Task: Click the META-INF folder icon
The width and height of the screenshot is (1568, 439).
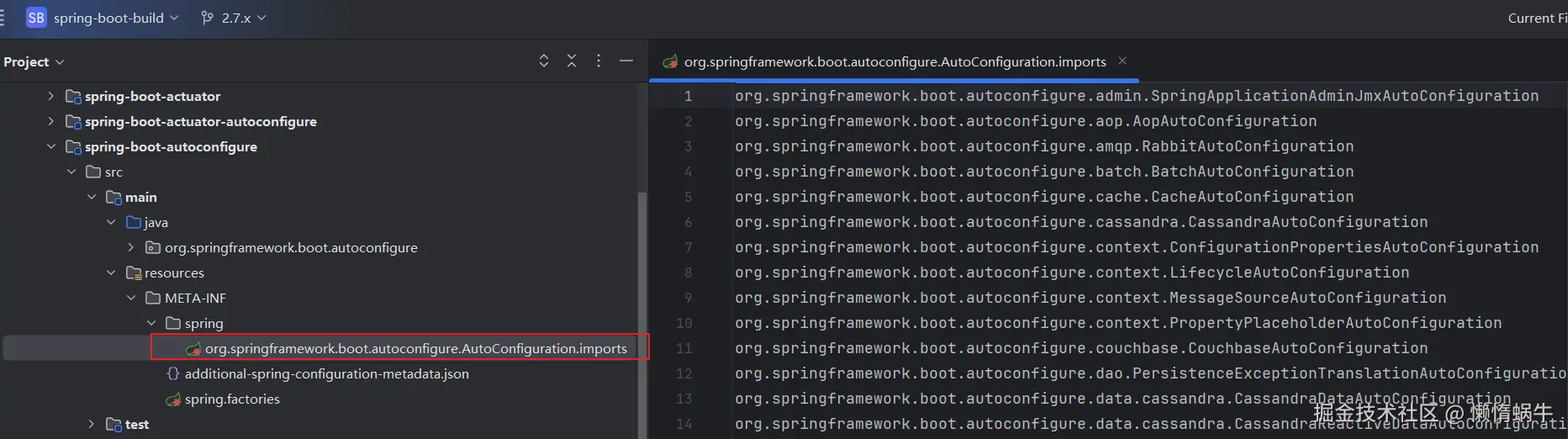Action: 153,298
